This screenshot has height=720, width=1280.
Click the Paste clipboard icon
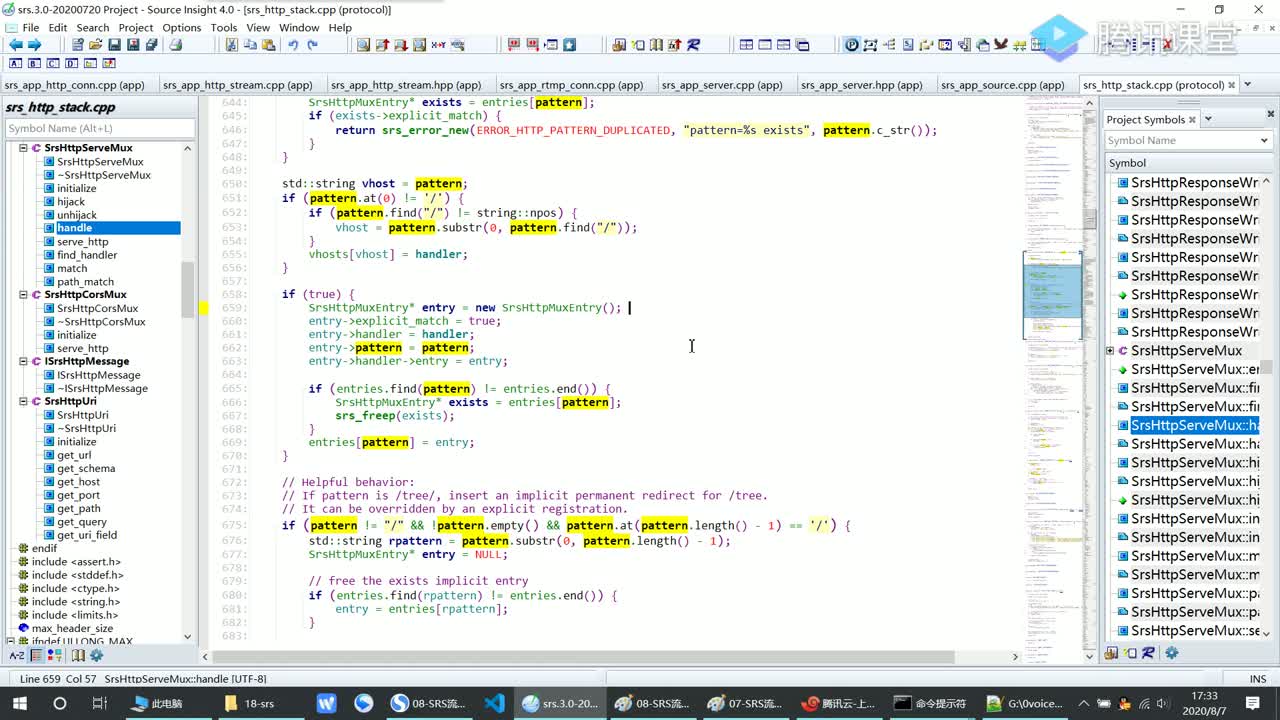(x=269, y=45)
